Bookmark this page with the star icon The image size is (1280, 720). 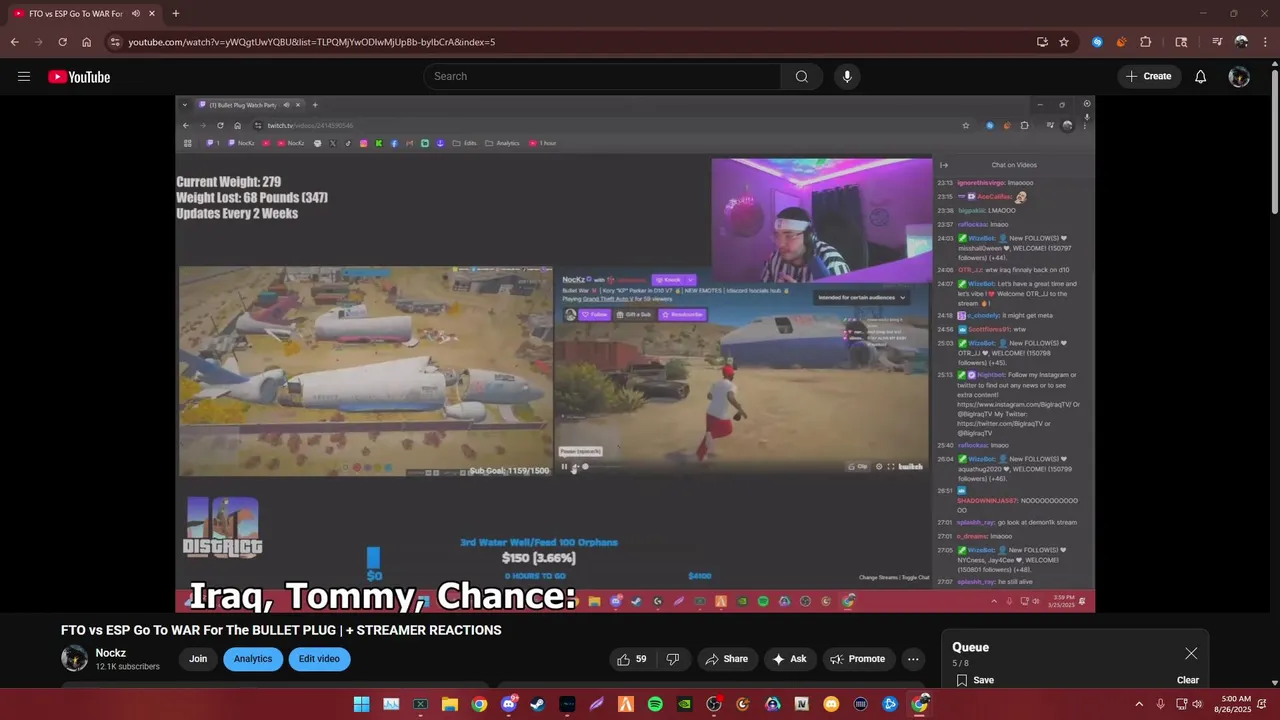click(1064, 42)
